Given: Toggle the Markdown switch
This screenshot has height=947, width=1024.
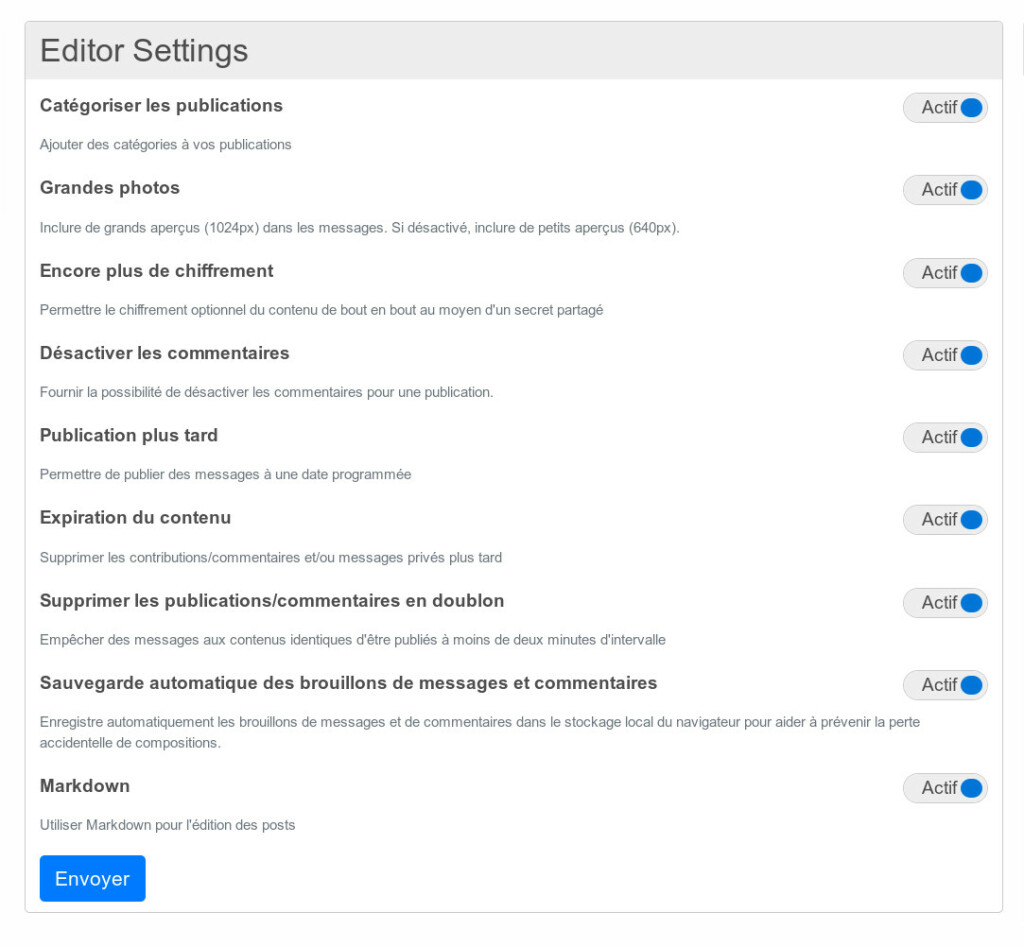Looking at the screenshot, I should tap(945, 788).
